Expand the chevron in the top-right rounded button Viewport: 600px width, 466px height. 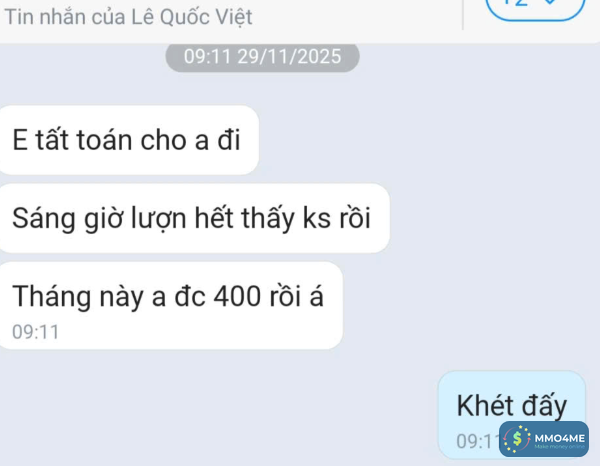550,3
